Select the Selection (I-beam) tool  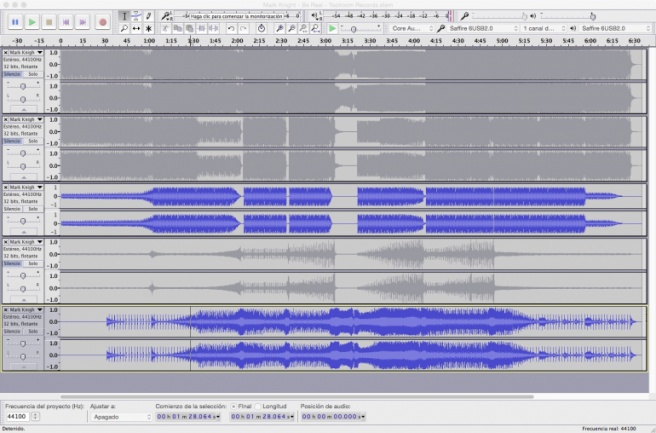pos(124,16)
